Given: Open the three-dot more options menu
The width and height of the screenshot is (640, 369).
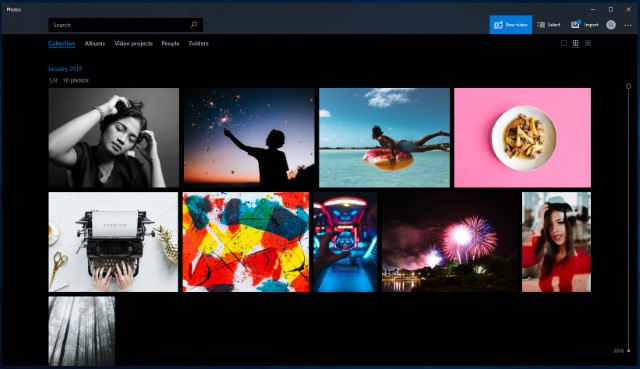Looking at the screenshot, I should click(x=628, y=25).
